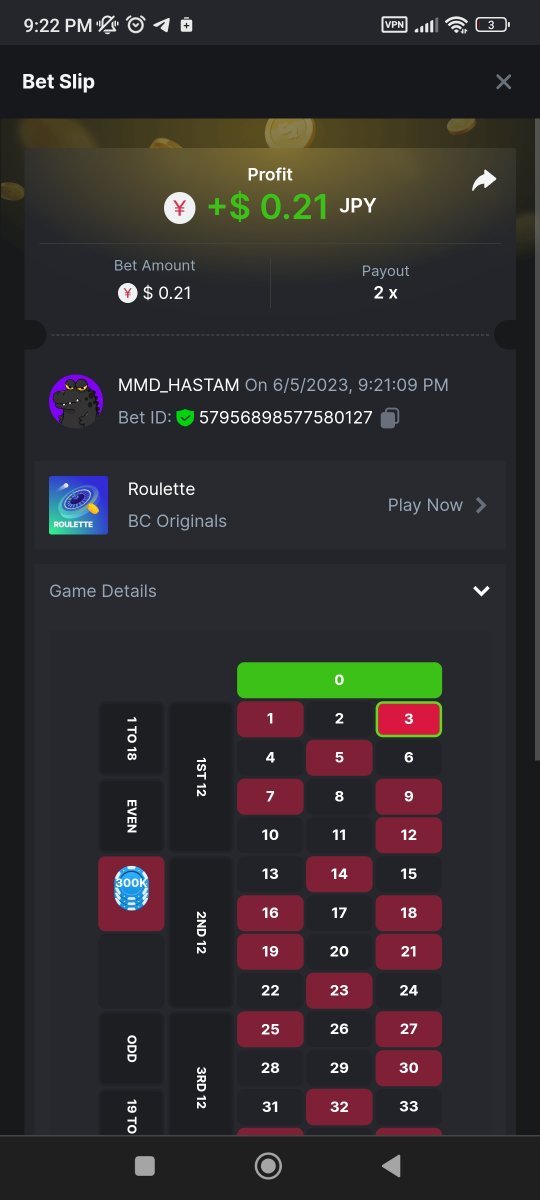Close the Bet Slip panel
The height and width of the screenshot is (1200, 540).
(503, 82)
